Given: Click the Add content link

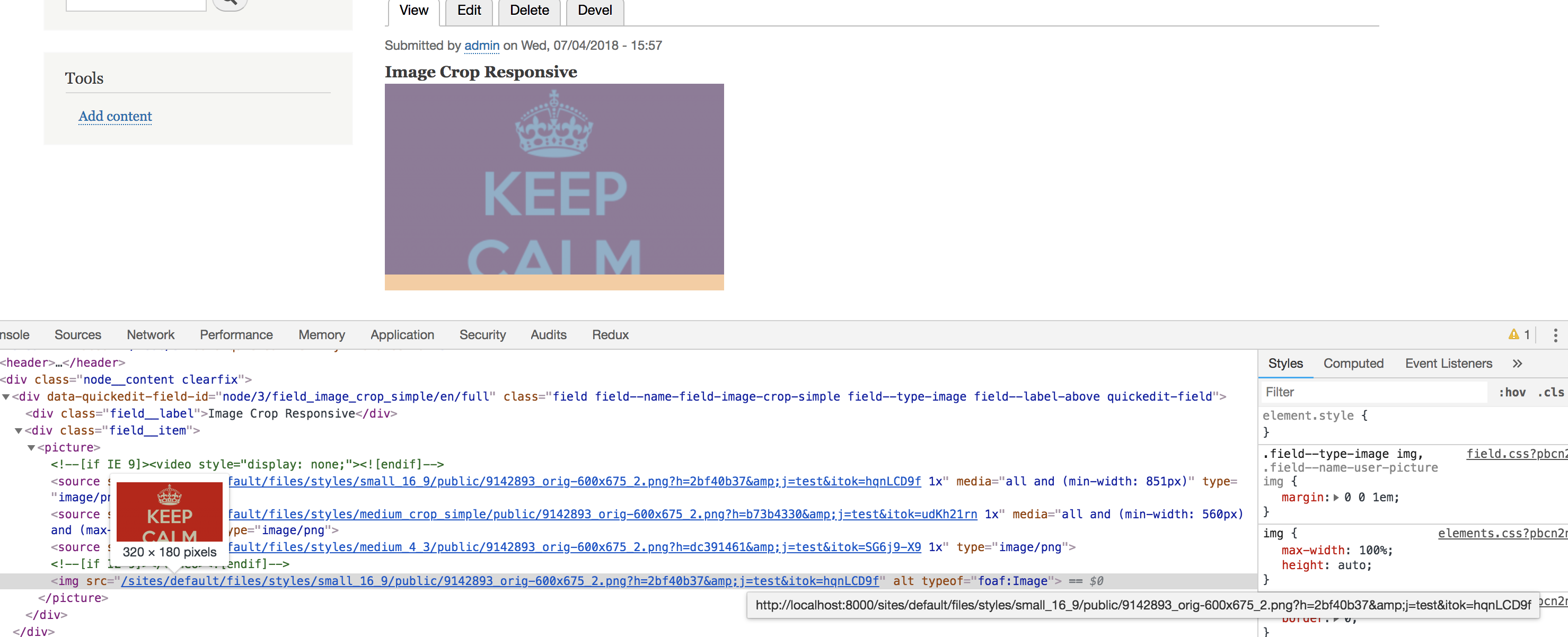Looking at the screenshot, I should coord(115,116).
